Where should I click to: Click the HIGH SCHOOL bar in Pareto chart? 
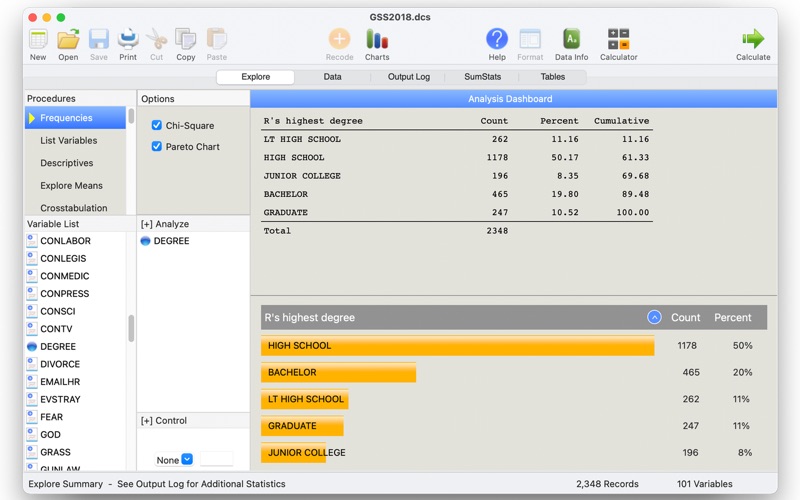[x=458, y=345]
